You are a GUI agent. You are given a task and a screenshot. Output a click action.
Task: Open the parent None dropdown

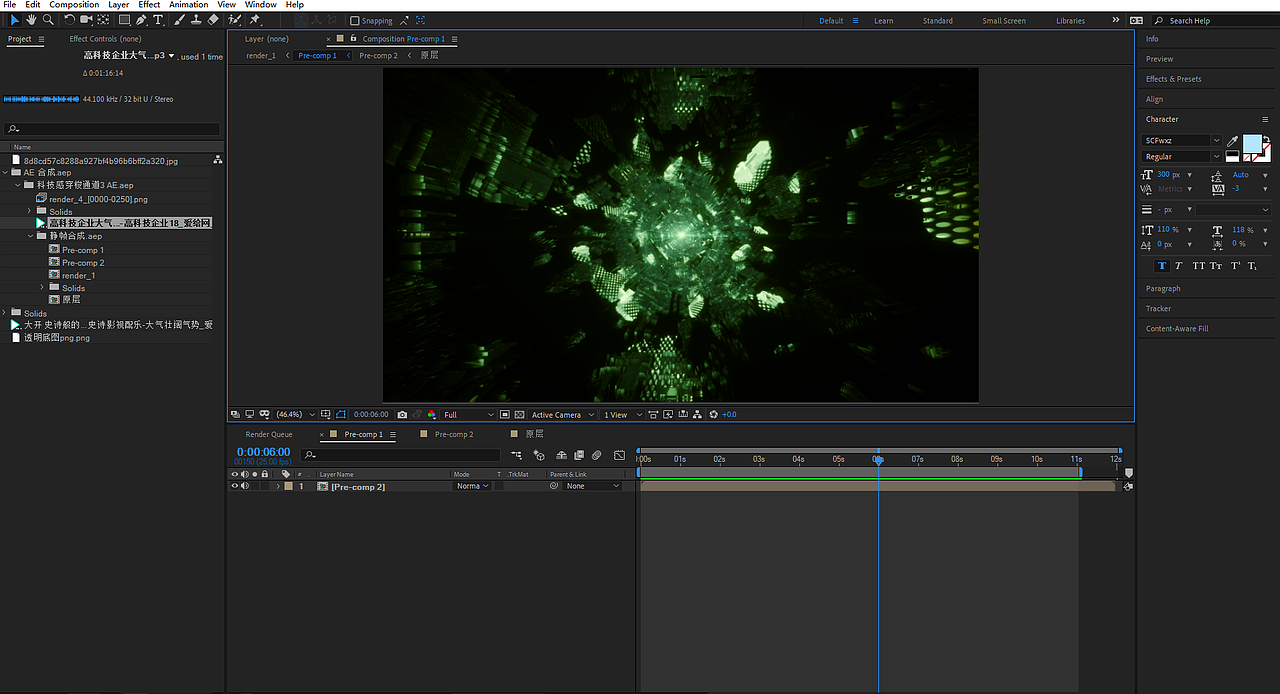[x=592, y=486]
